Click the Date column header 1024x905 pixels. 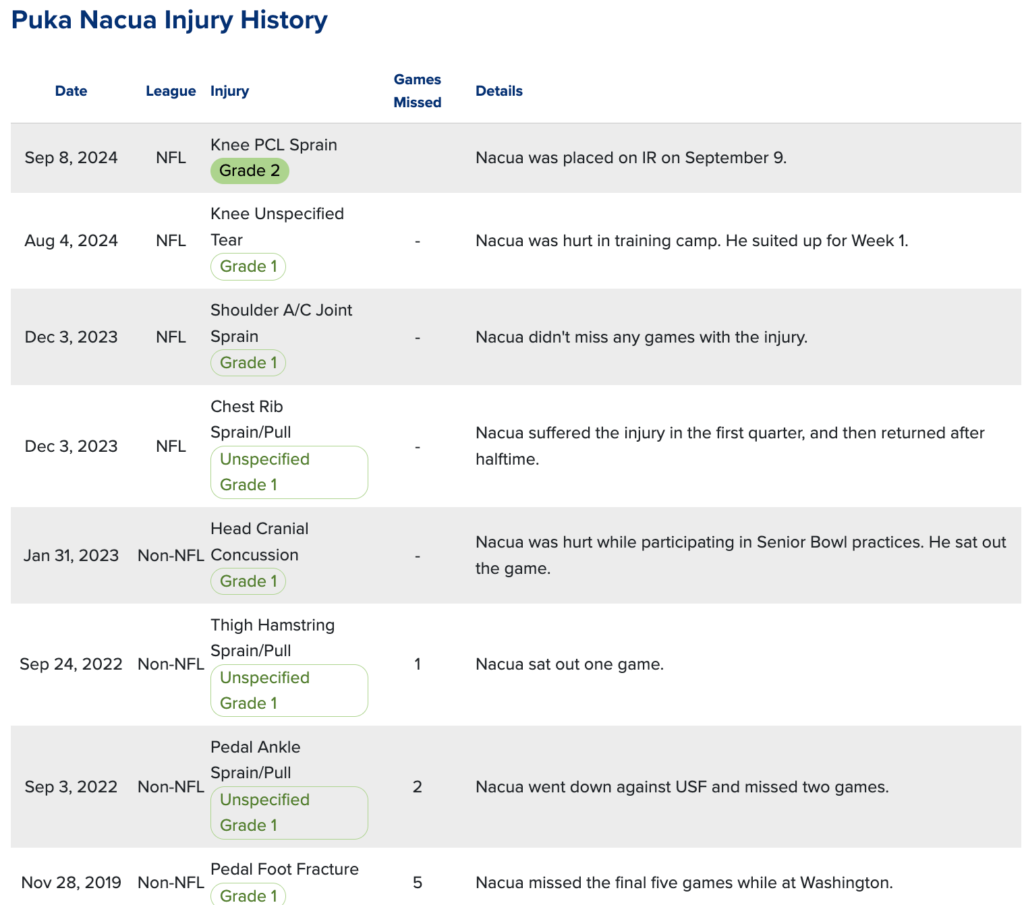tap(71, 91)
